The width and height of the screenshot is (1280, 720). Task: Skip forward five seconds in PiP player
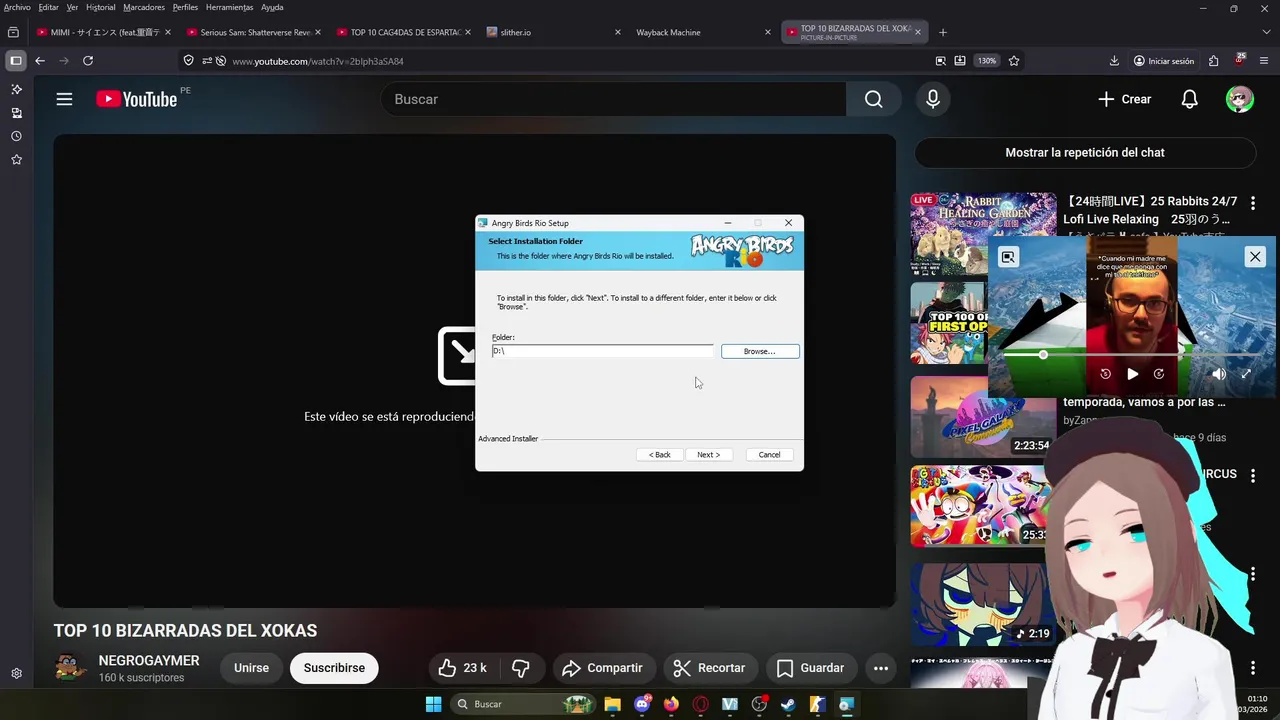click(x=1159, y=374)
